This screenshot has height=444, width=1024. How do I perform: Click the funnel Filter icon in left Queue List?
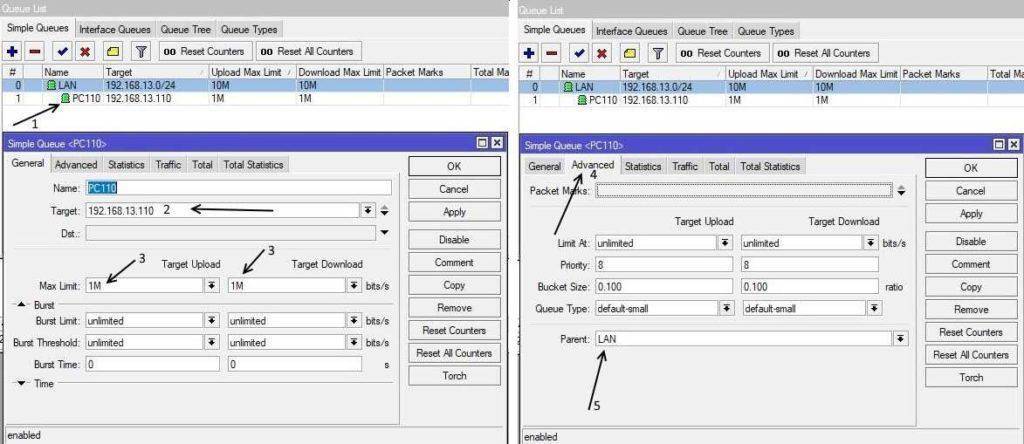pos(141,51)
